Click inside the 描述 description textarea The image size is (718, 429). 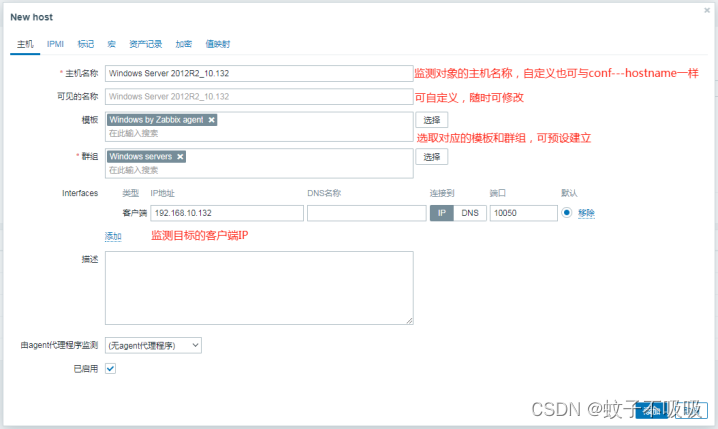click(259, 288)
